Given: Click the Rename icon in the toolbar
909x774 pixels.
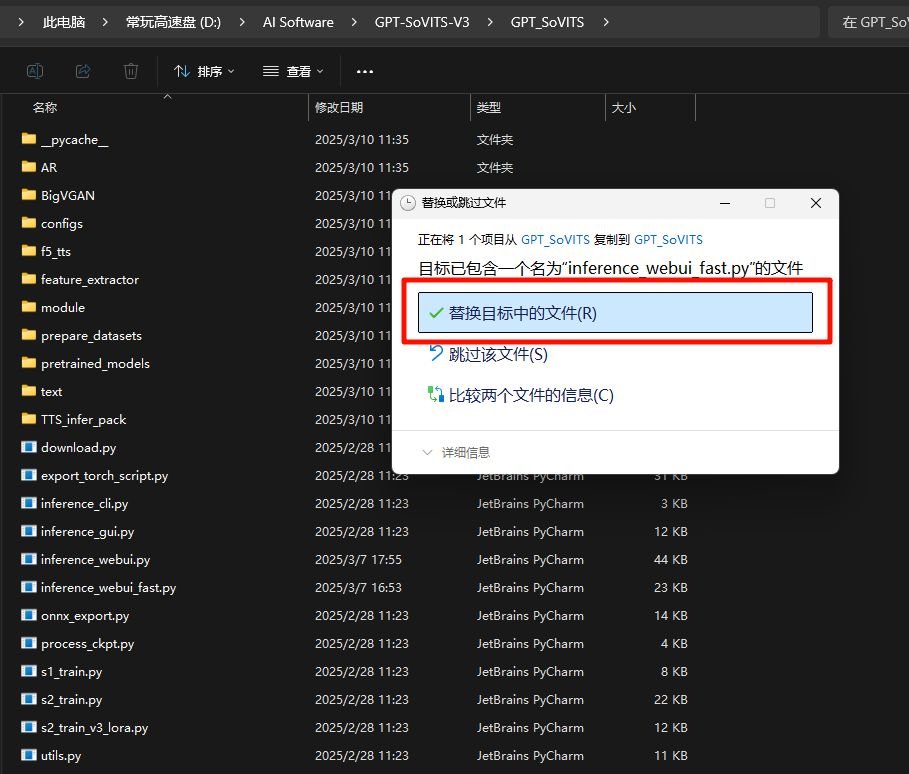Looking at the screenshot, I should pos(35,71).
